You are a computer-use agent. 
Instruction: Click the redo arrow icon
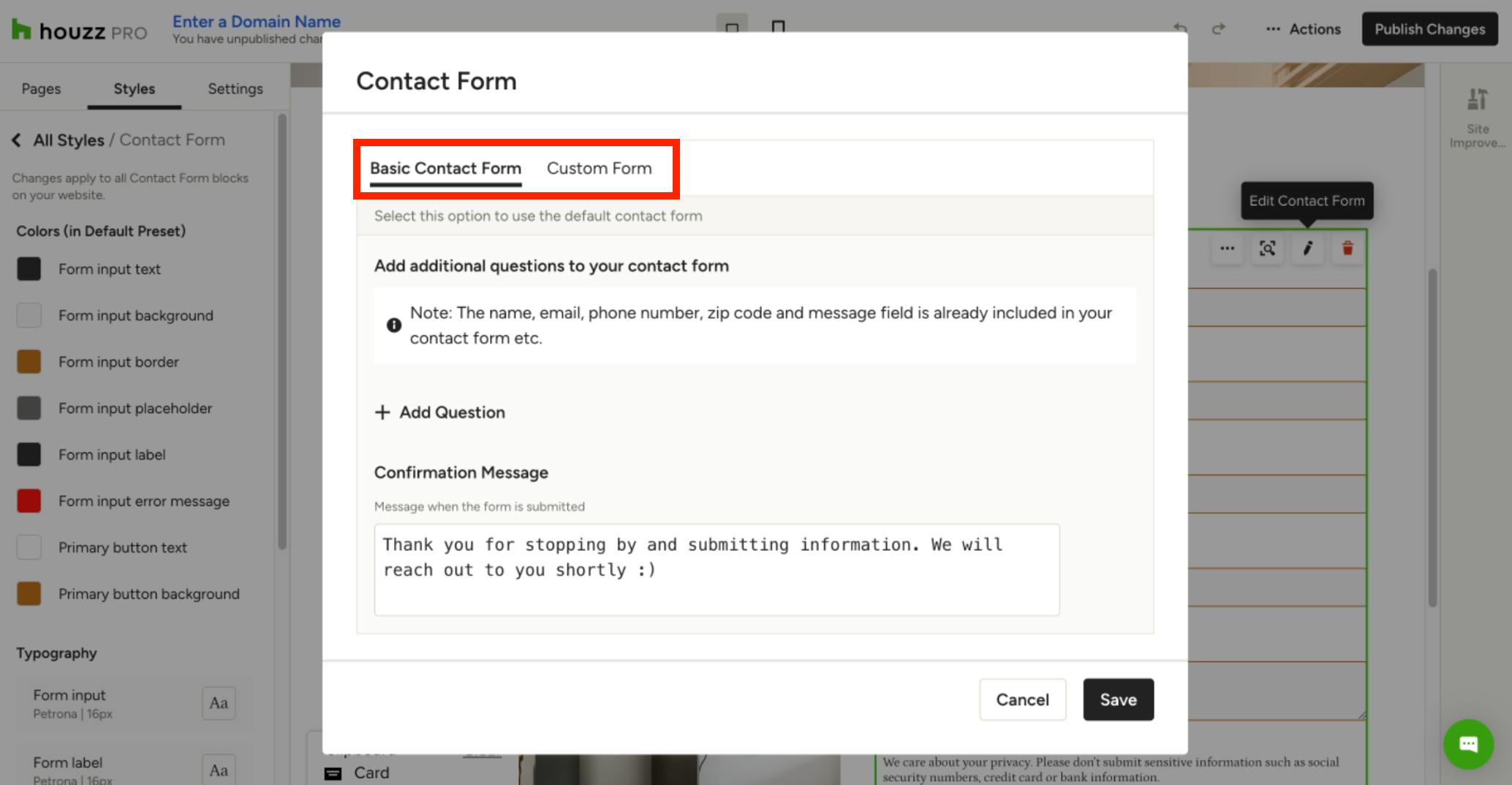point(1218,29)
